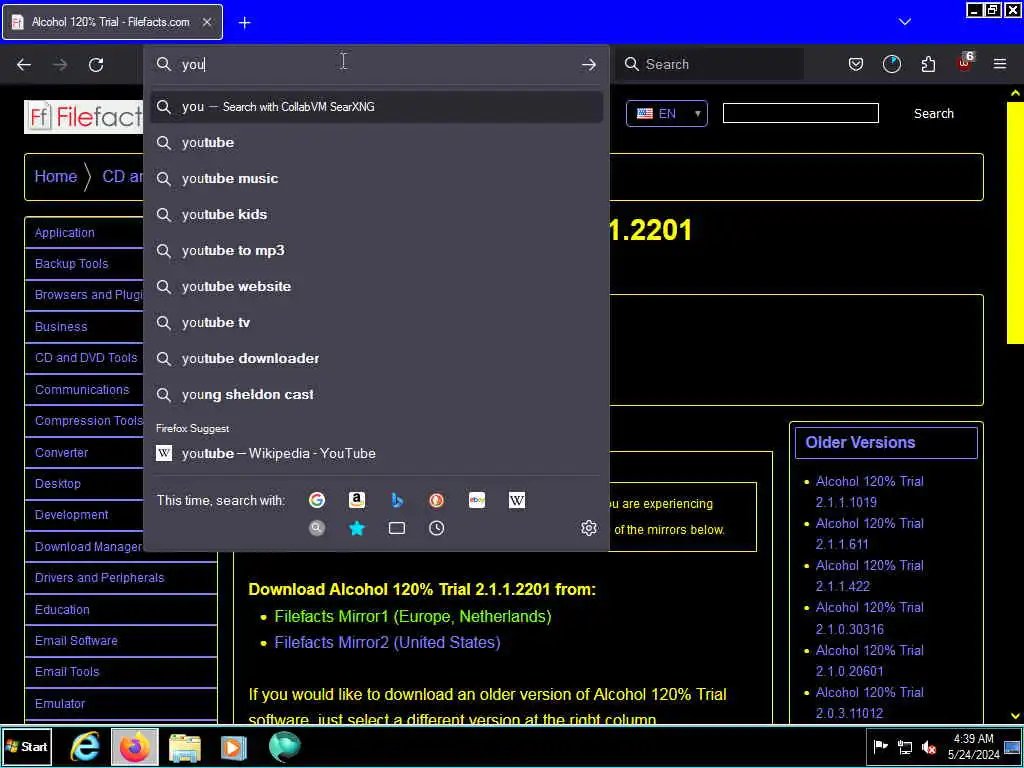Image resolution: width=1024 pixels, height=768 pixels.
Task: Click the Firefox toolbar Search box
Action: [x=712, y=64]
